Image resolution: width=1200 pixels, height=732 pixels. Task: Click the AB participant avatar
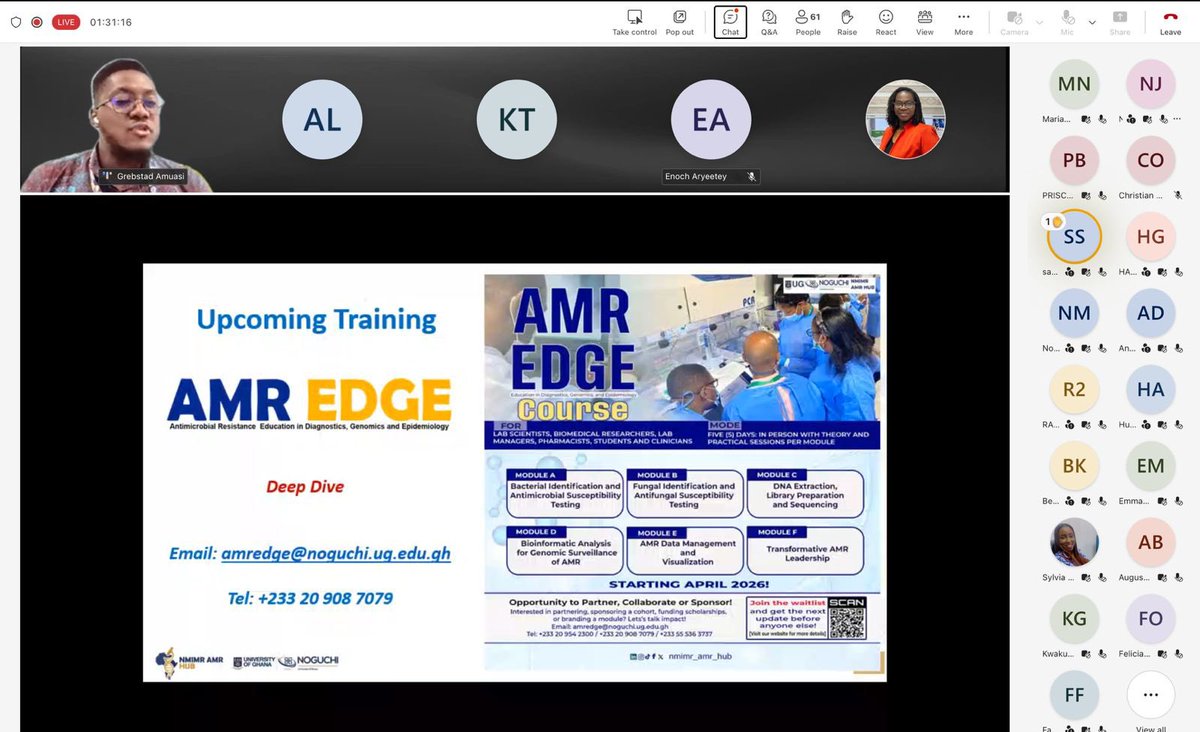coord(1151,542)
